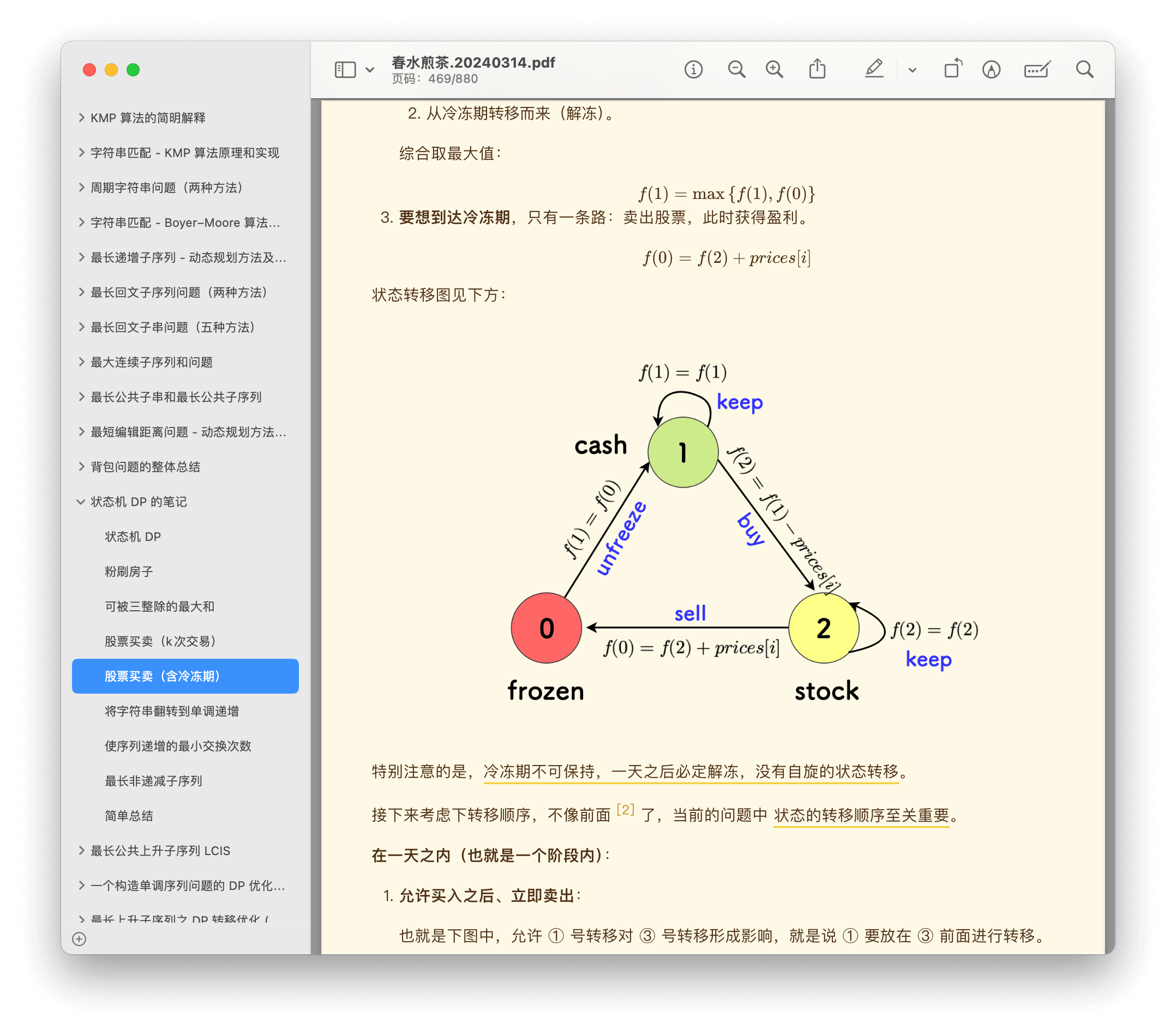Expand the 最长公共上升子序列 LCIS item
The width and height of the screenshot is (1176, 1035).
(81, 850)
